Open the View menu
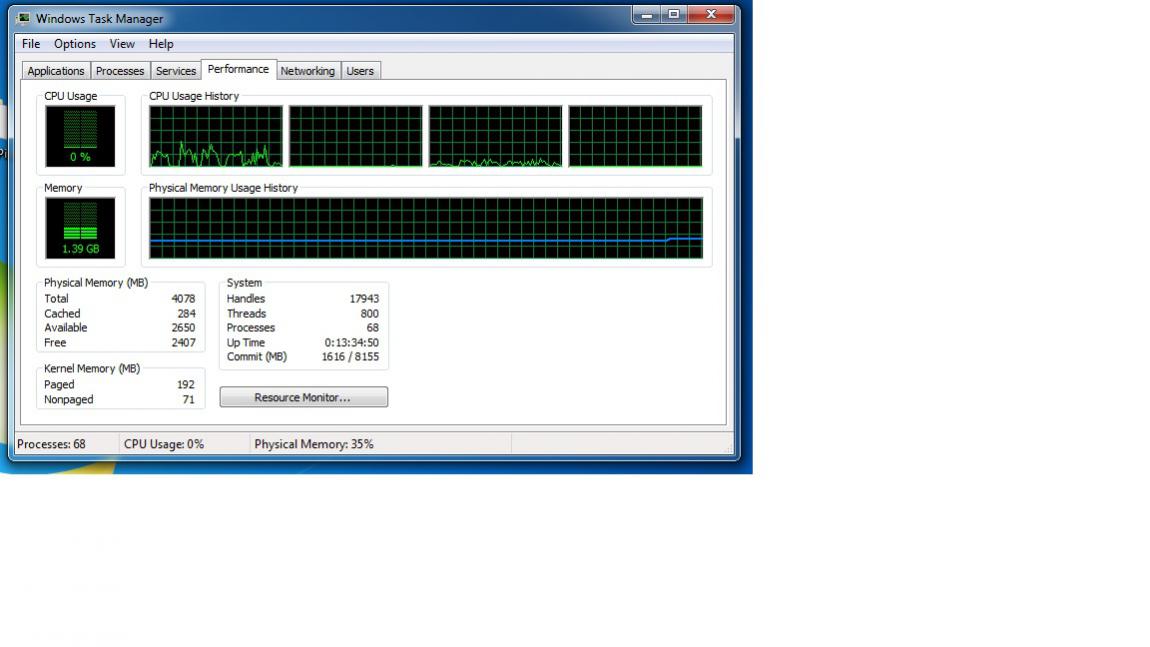The height and width of the screenshot is (647, 1150). click(x=122, y=44)
